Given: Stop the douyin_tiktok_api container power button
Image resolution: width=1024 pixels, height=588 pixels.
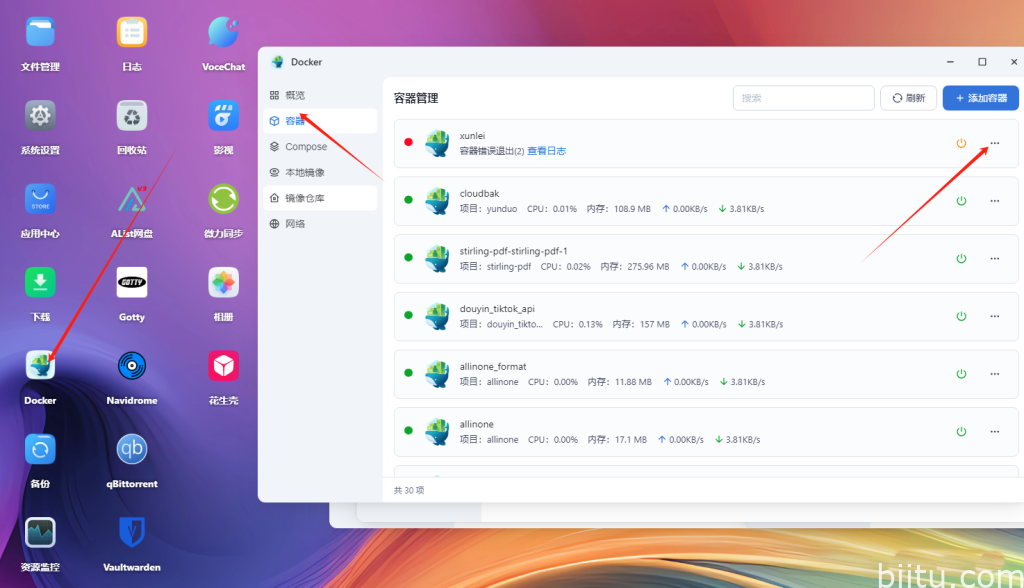Looking at the screenshot, I should [x=961, y=316].
